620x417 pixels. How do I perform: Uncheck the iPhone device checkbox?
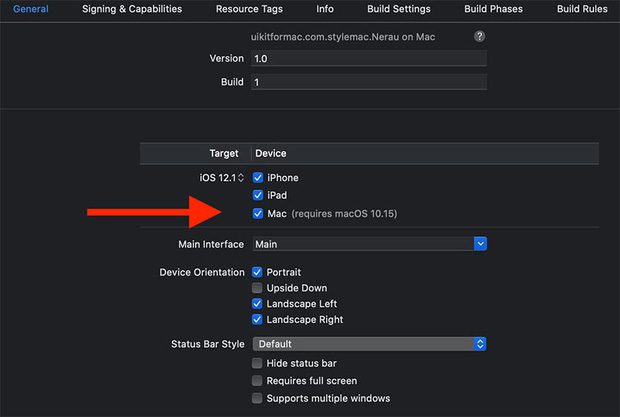click(258, 178)
